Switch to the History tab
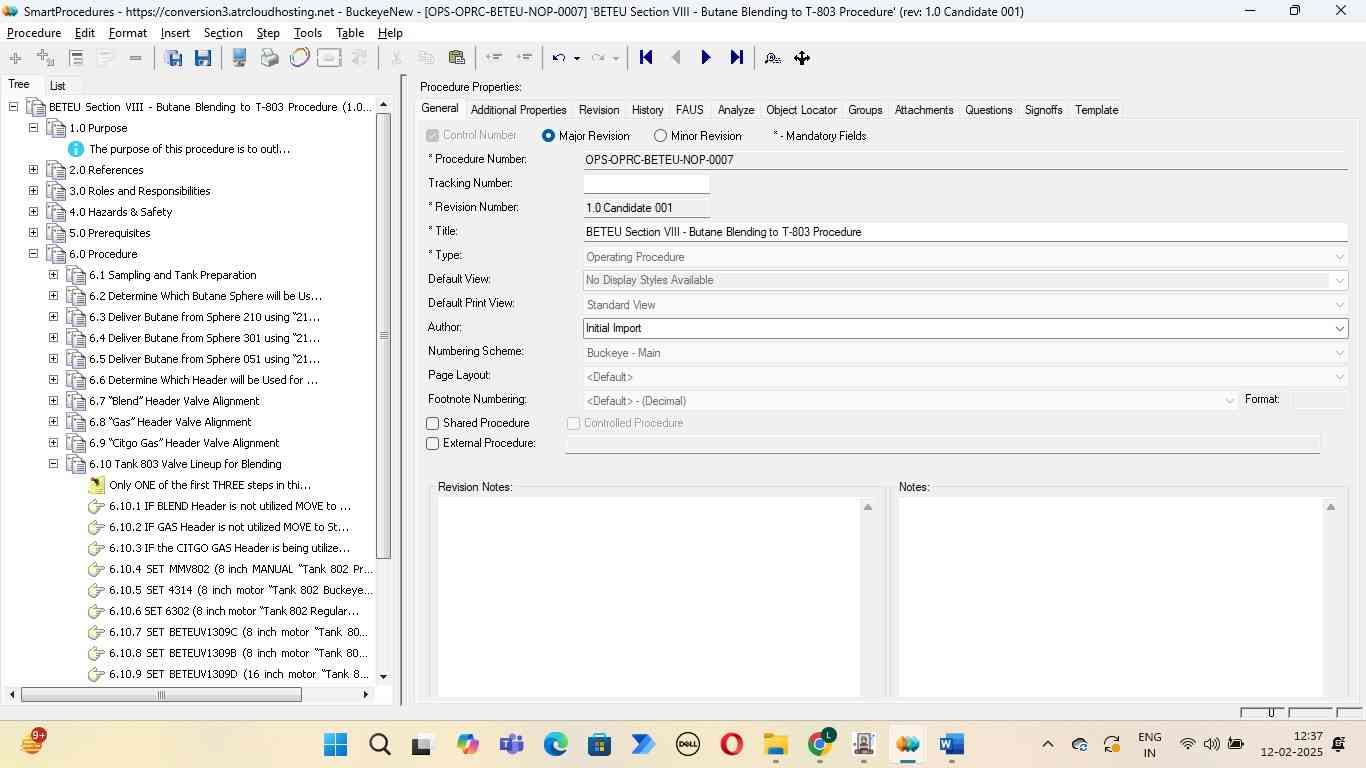1366x768 pixels. (x=647, y=110)
